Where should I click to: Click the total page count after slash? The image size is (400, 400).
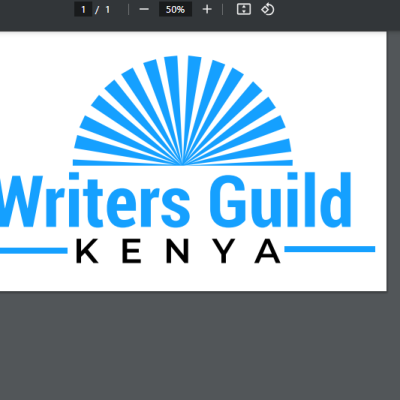pos(107,10)
